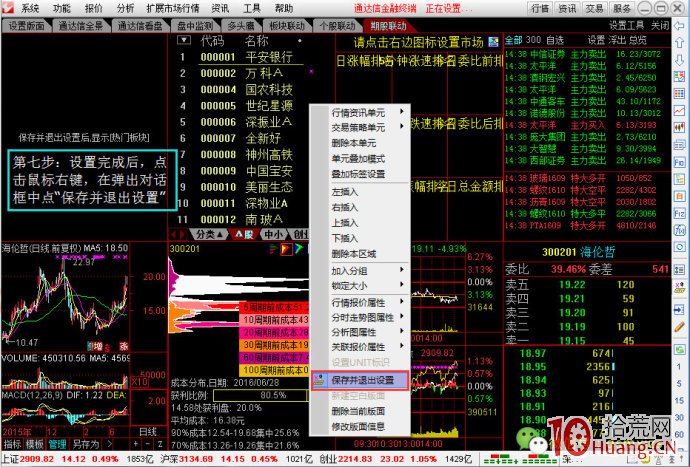Select the 30-minute period in sidebar
This screenshot has height=467, width=690.
tap(679, 417)
